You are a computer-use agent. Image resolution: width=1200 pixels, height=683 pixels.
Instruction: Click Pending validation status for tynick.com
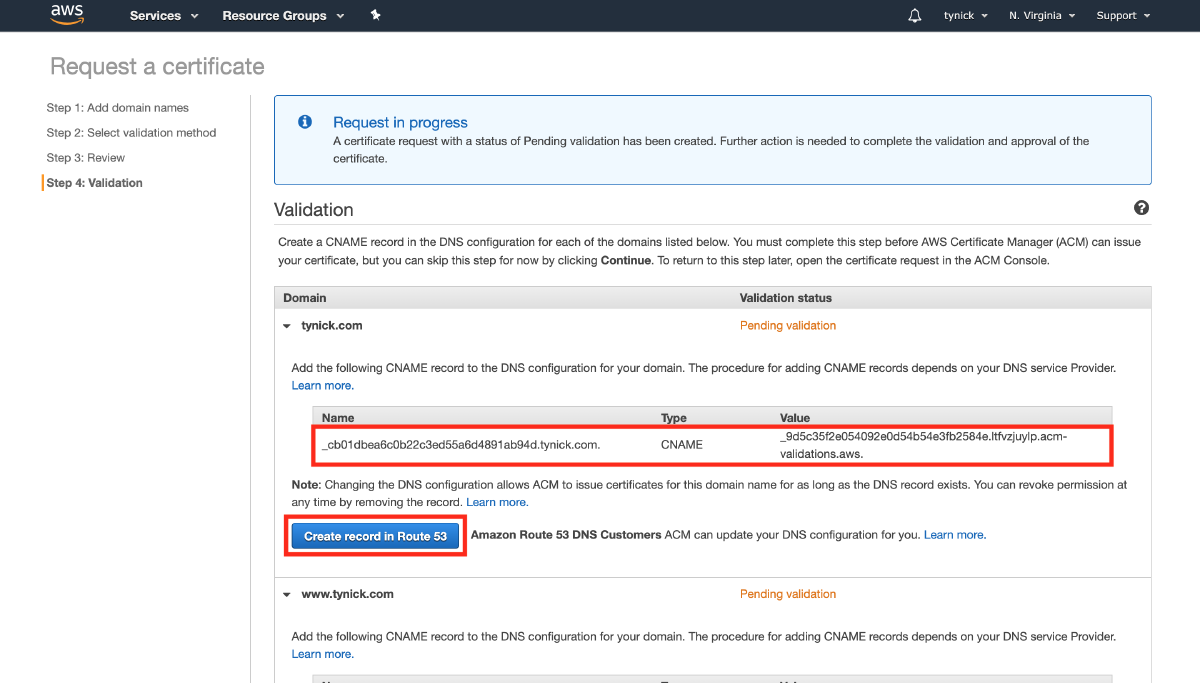788,326
